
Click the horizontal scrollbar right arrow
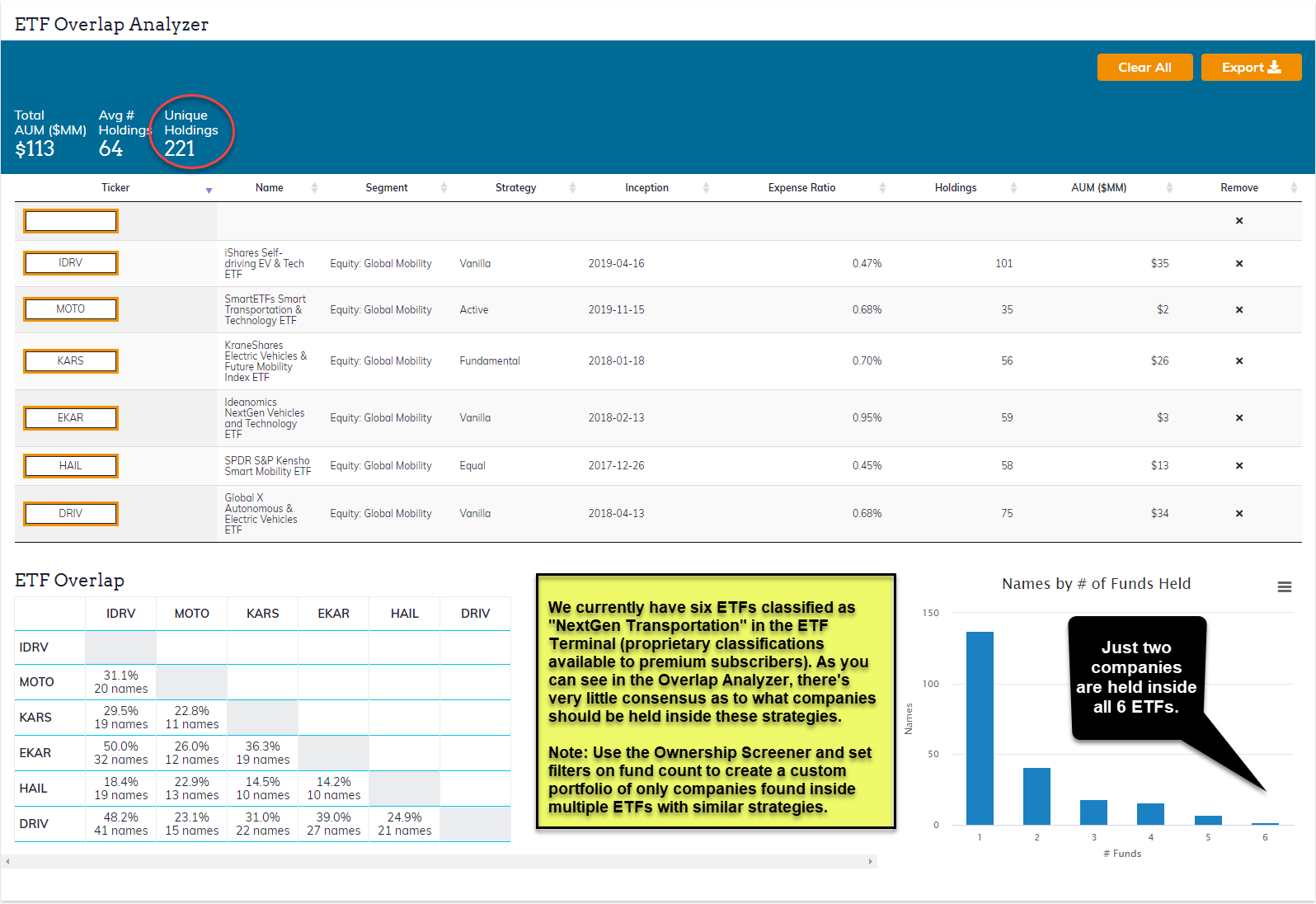point(871,862)
